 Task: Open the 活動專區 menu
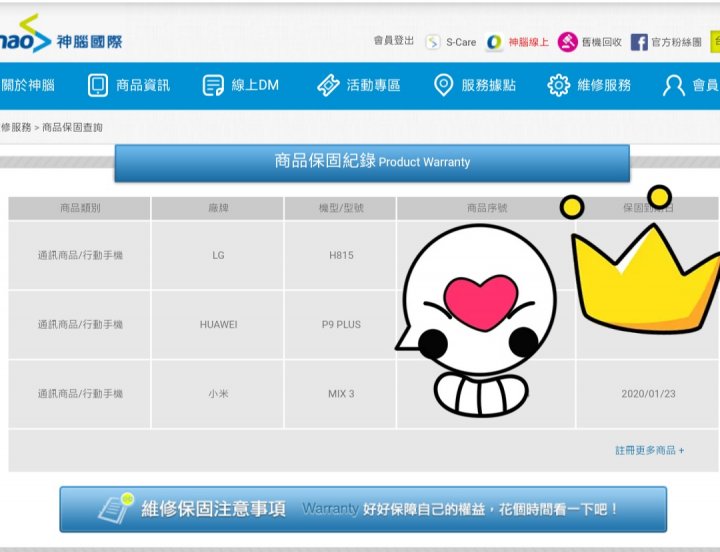click(373, 85)
